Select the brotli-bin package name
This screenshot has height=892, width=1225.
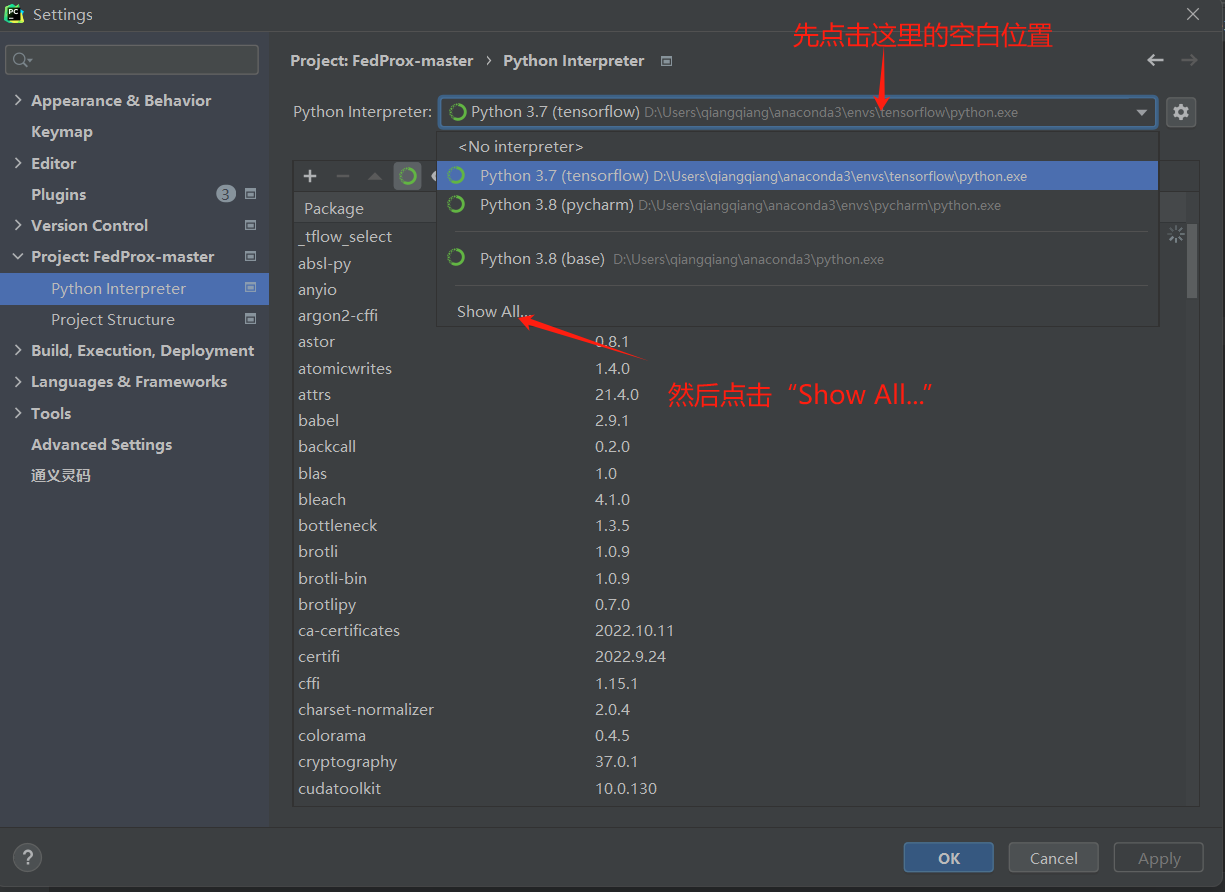point(332,578)
